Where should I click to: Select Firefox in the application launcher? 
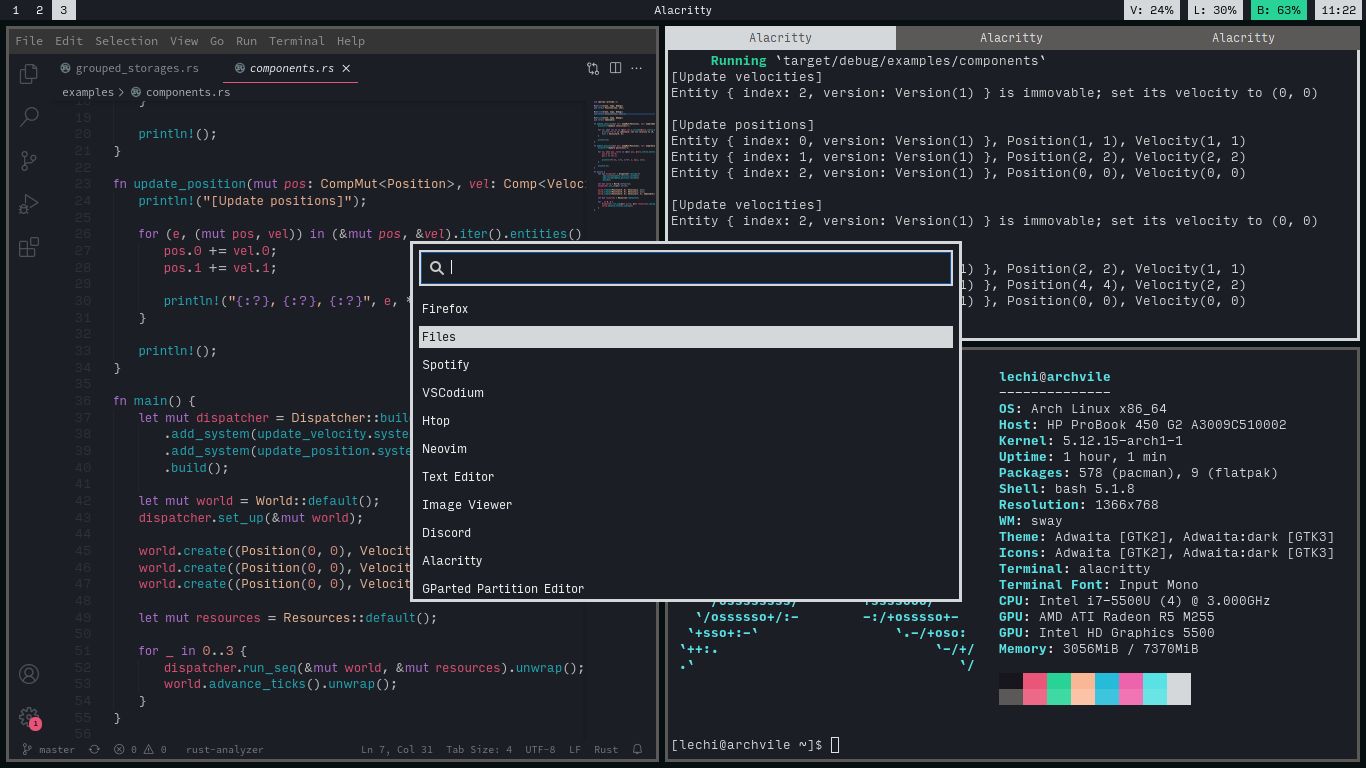tap(445, 309)
